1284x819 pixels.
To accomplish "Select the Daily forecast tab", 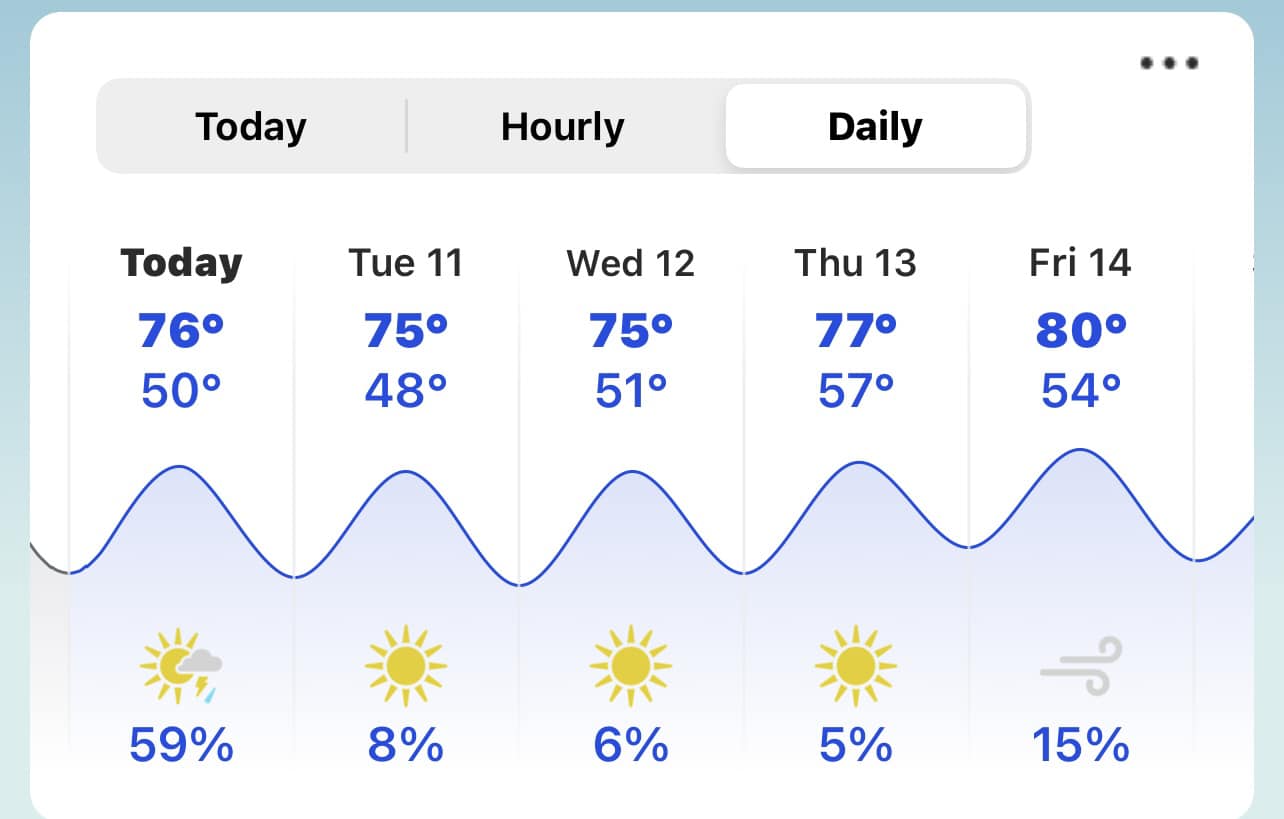I will pos(875,127).
